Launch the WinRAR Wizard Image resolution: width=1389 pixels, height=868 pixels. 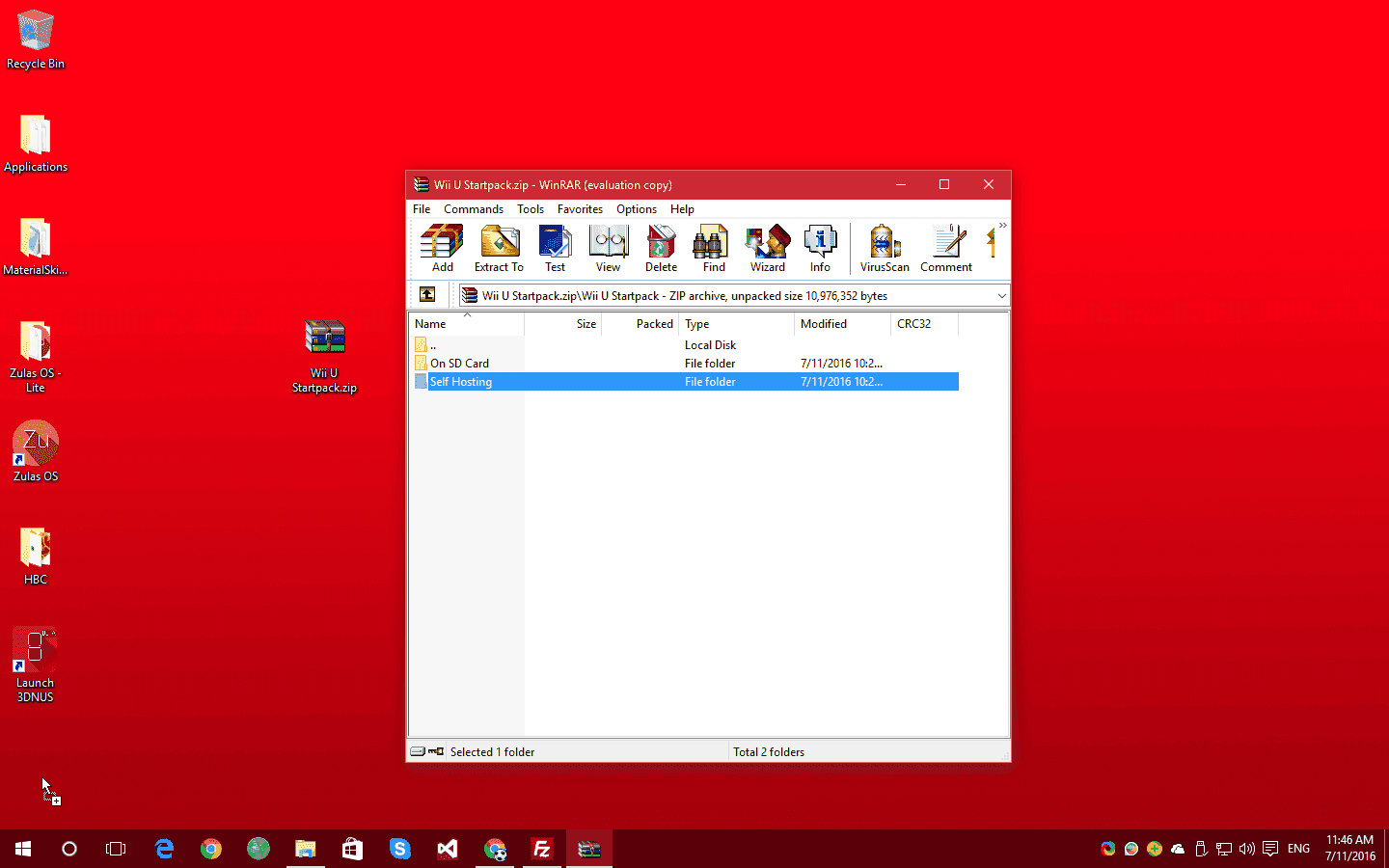tap(768, 248)
